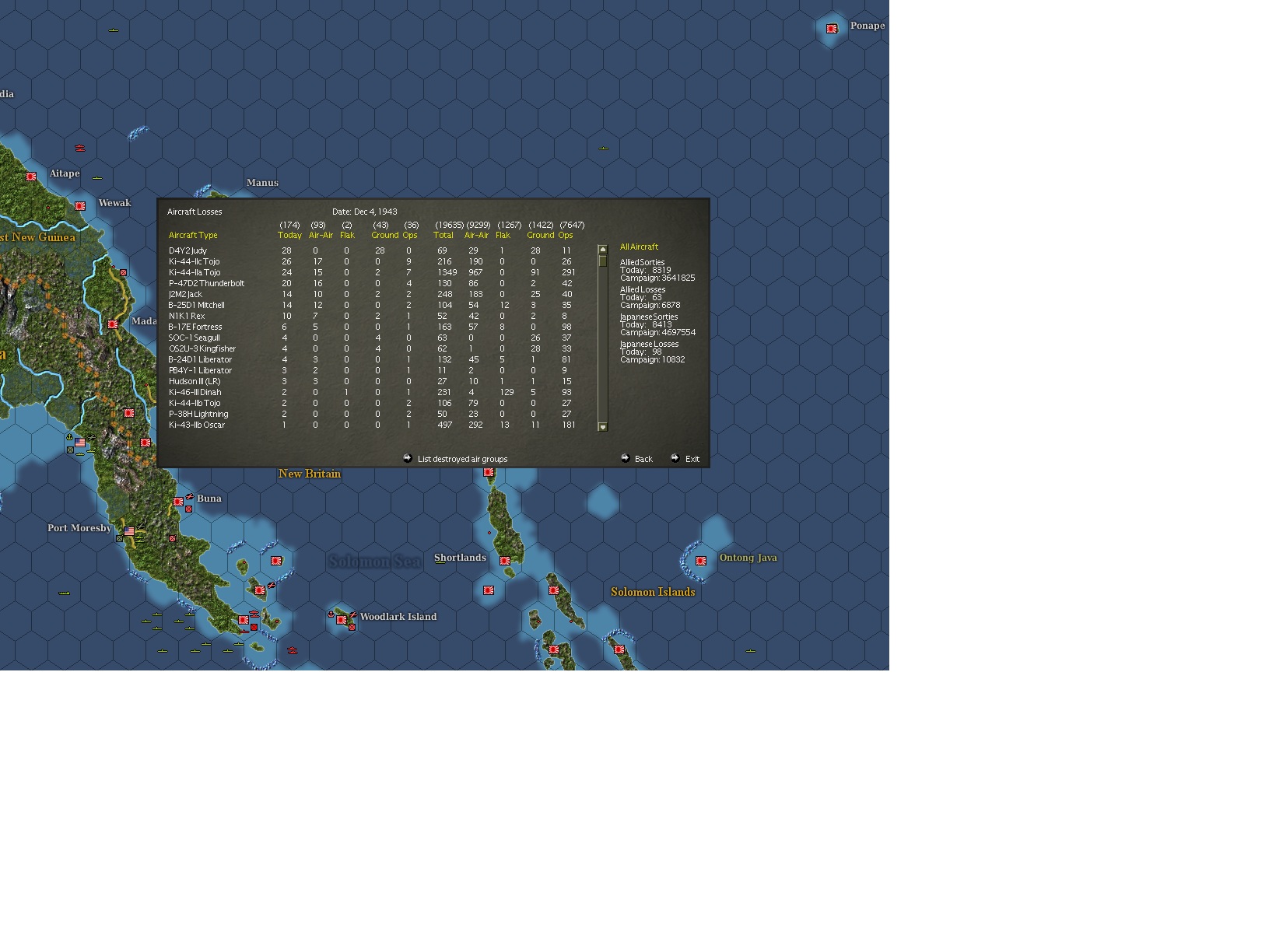1276x952 pixels.
Task: Click the scroll-down arrow on the list
Action: click(x=603, y=427)
